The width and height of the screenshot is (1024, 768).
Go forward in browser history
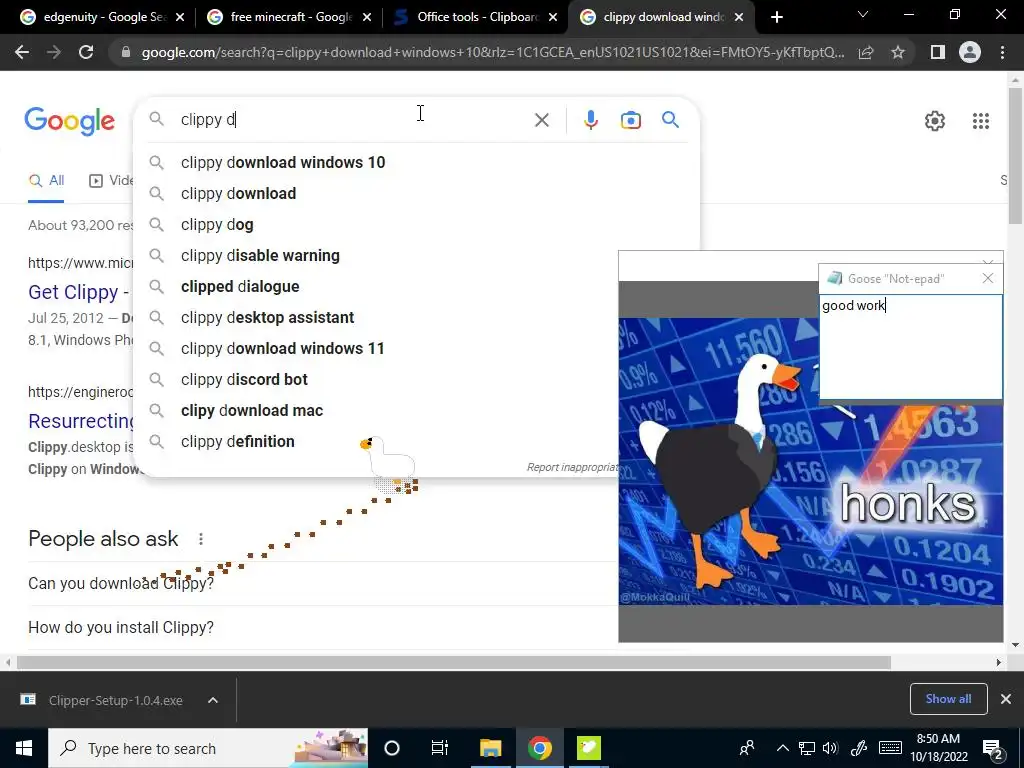54,52
